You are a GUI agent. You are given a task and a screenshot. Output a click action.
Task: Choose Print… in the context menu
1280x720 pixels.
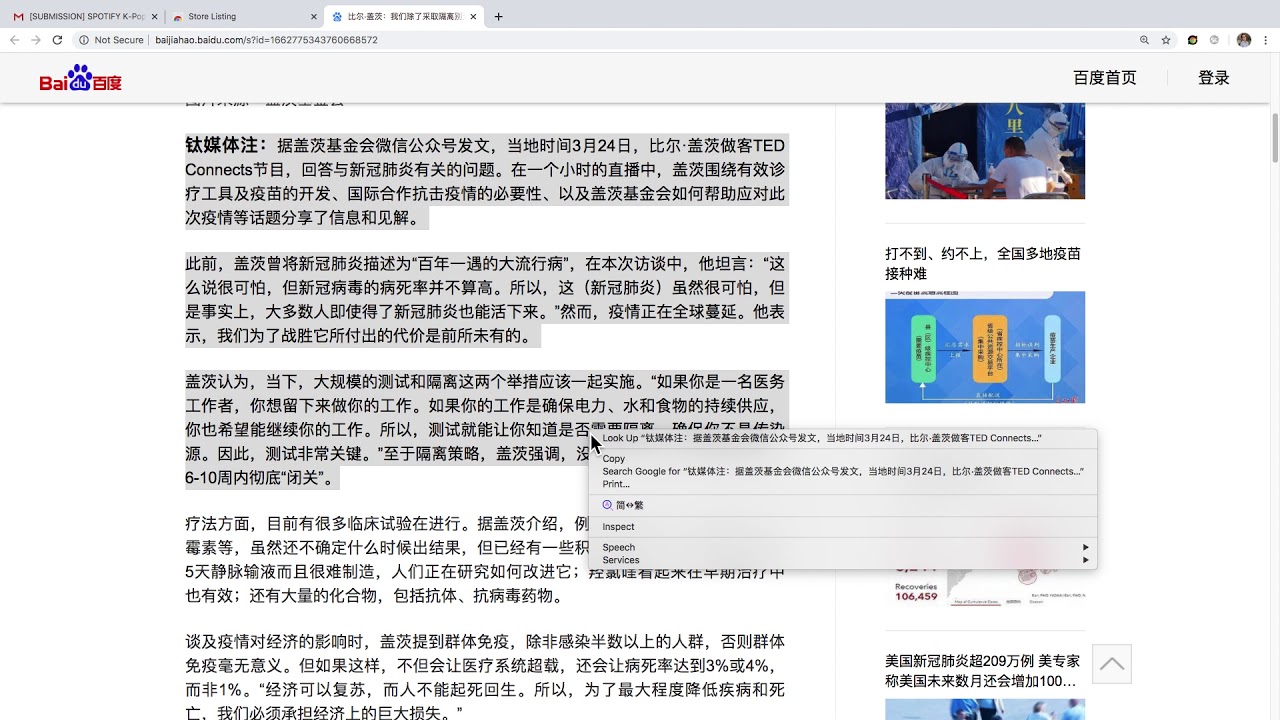point(843,484)
